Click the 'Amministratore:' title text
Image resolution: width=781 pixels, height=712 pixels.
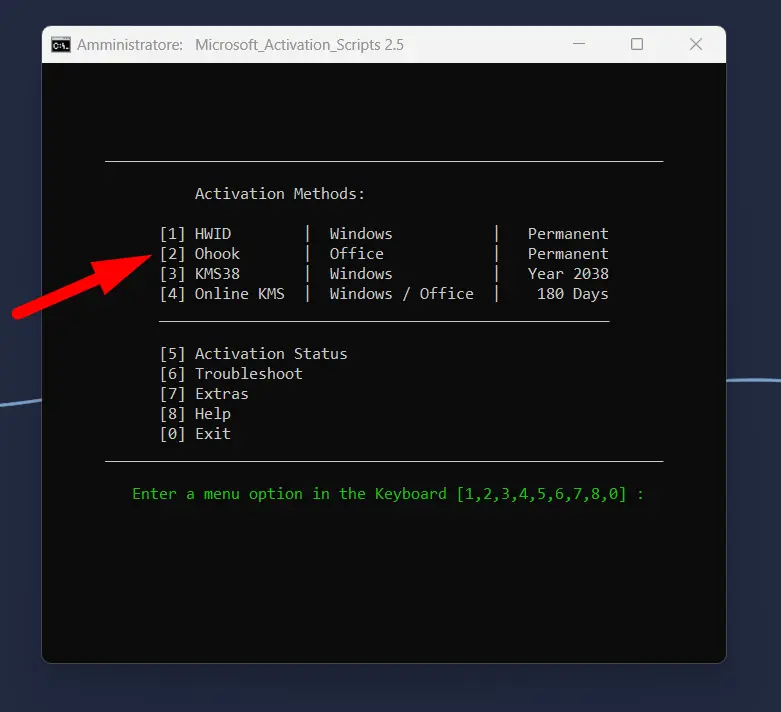130,45
